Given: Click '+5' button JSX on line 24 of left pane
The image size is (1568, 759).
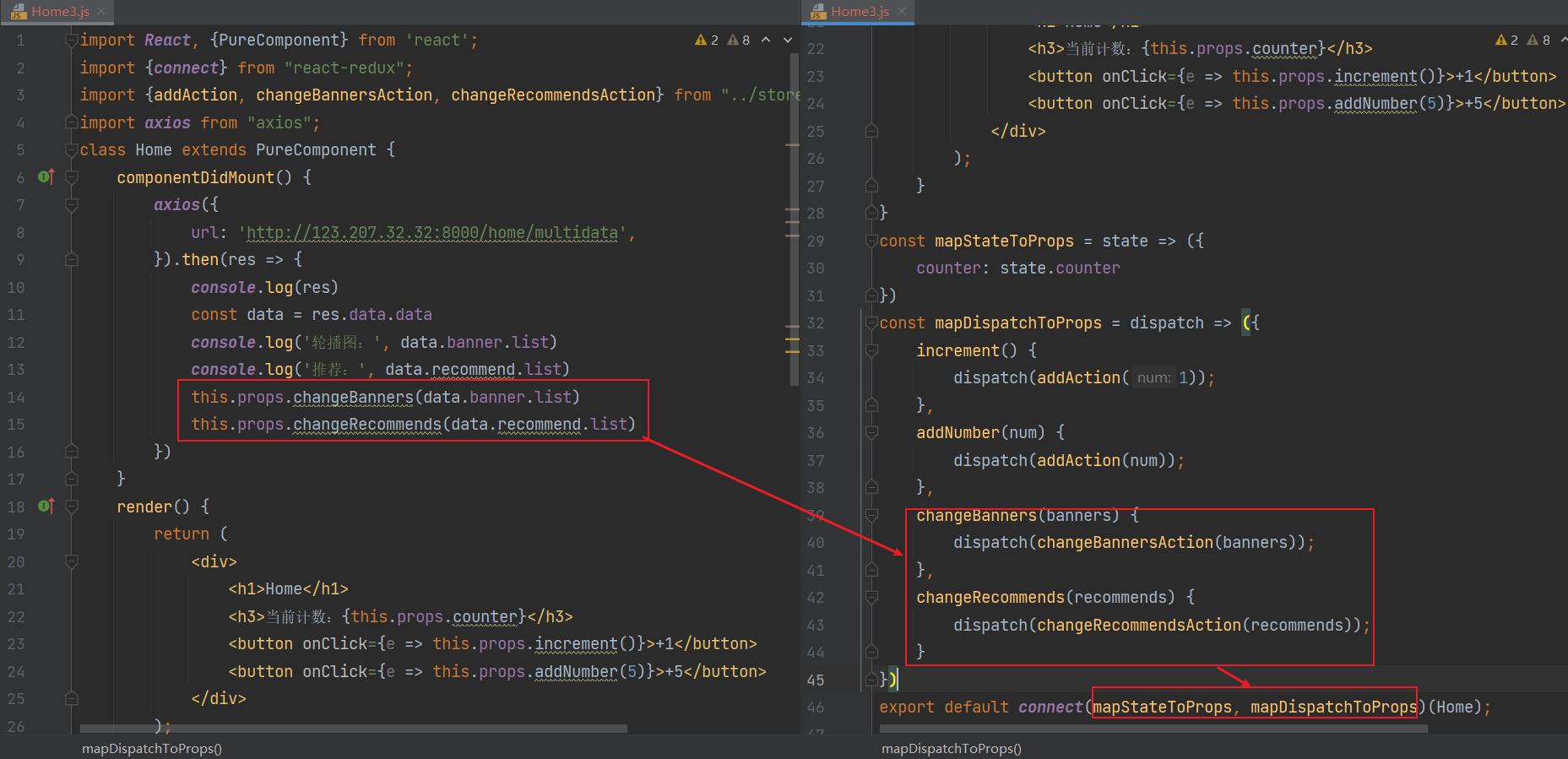Looking at the screenshot, I should (x=498, y=671).
